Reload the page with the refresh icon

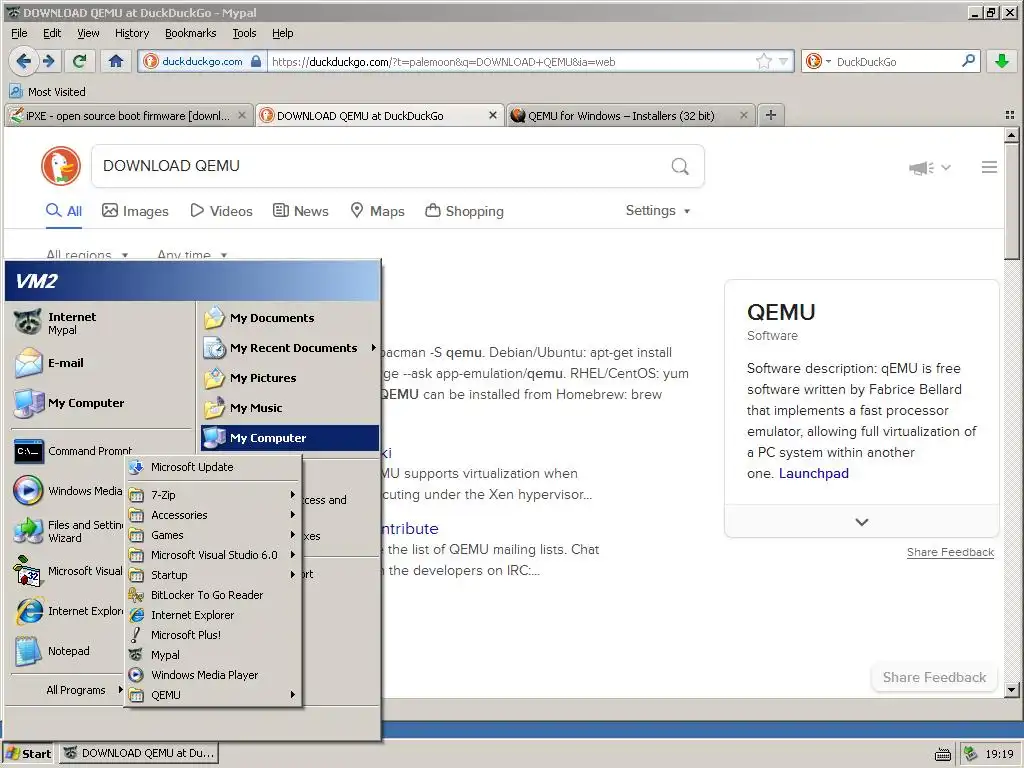coord(80,61)
